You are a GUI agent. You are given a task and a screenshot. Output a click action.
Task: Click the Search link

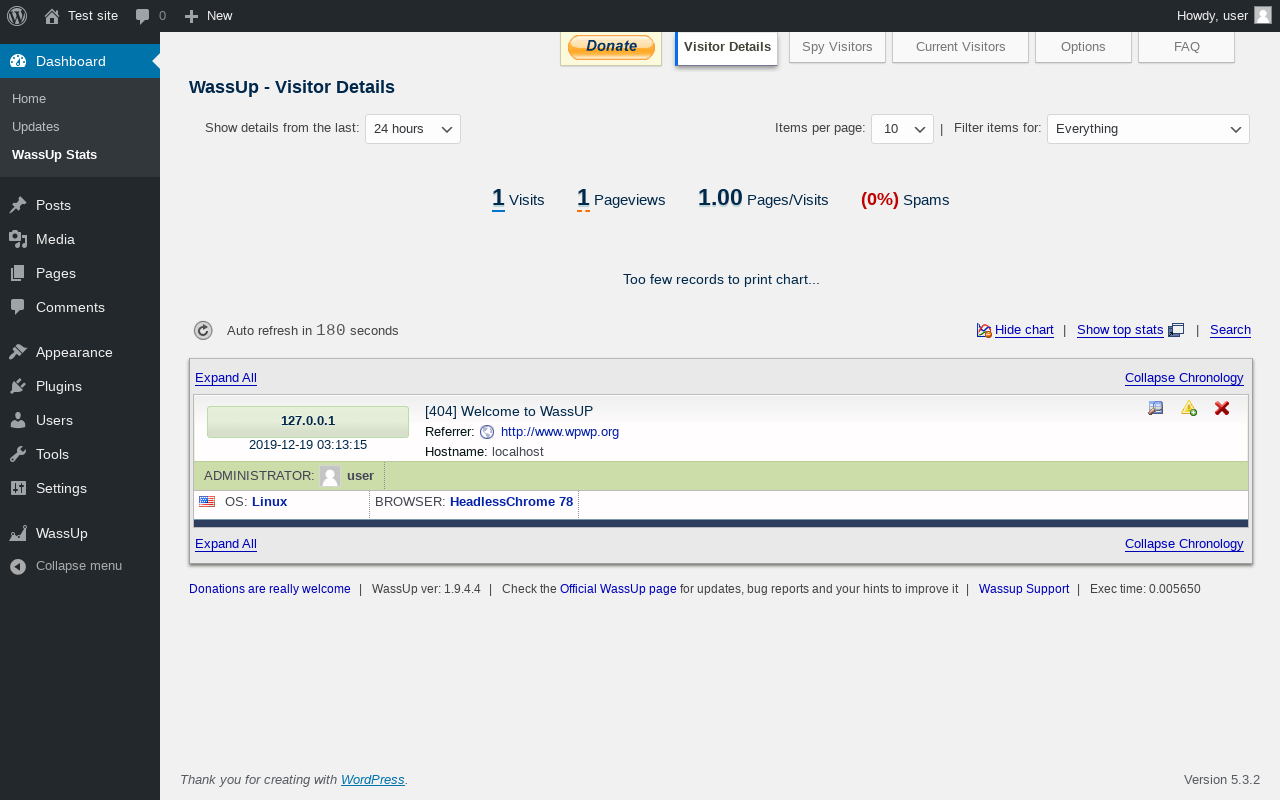(1230, 330)
